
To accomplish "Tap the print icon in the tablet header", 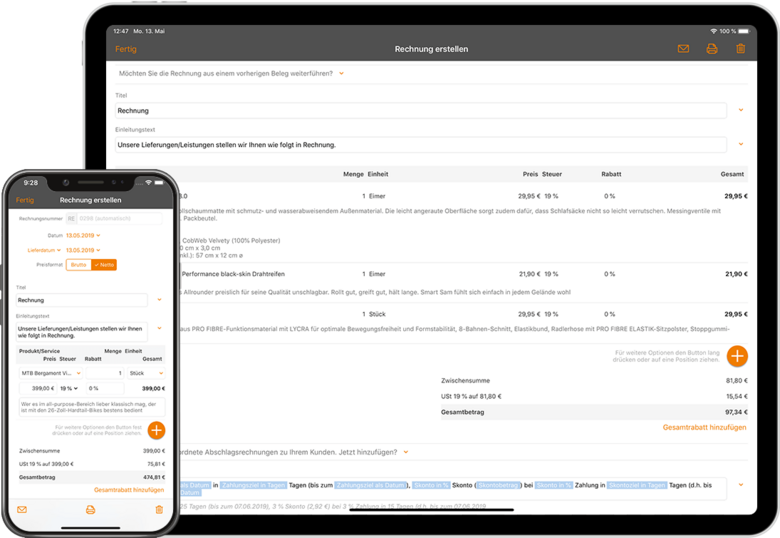I will [x=712, y=48].
